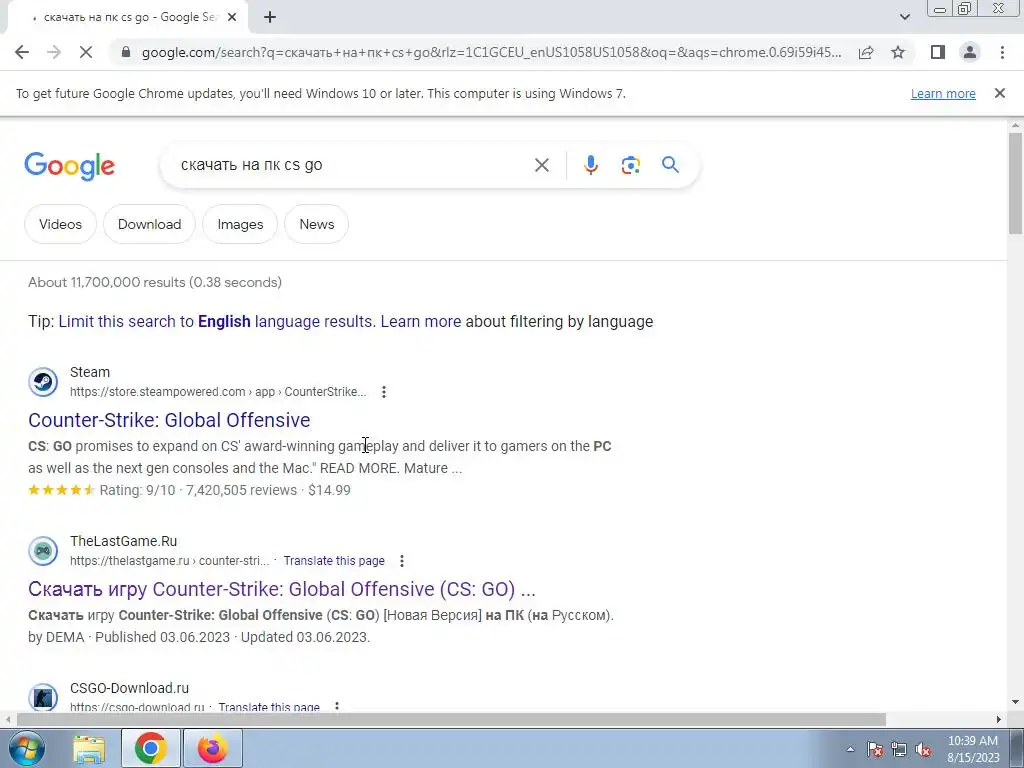The height and width of the screenshot is (768, 1024).
Task: Click TheLastGame.Ru site favicon
Action: click(43, 551)
